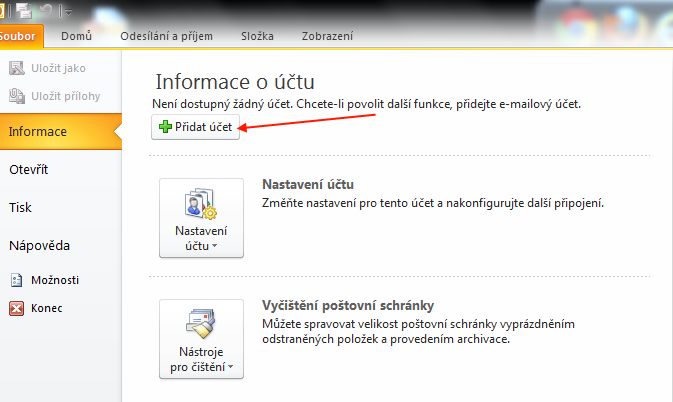Open the Zobrazení tab
The width and height of the screenshot is (673, 402).
coord(327,36)
